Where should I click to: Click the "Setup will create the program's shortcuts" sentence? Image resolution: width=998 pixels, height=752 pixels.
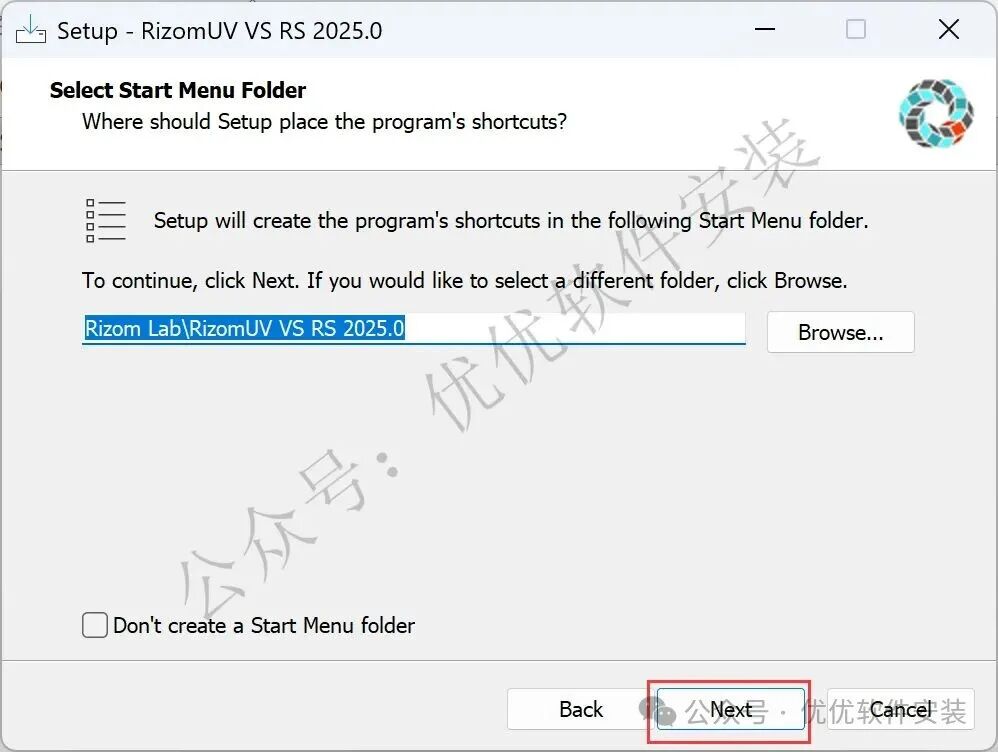(x=510, y=221)
